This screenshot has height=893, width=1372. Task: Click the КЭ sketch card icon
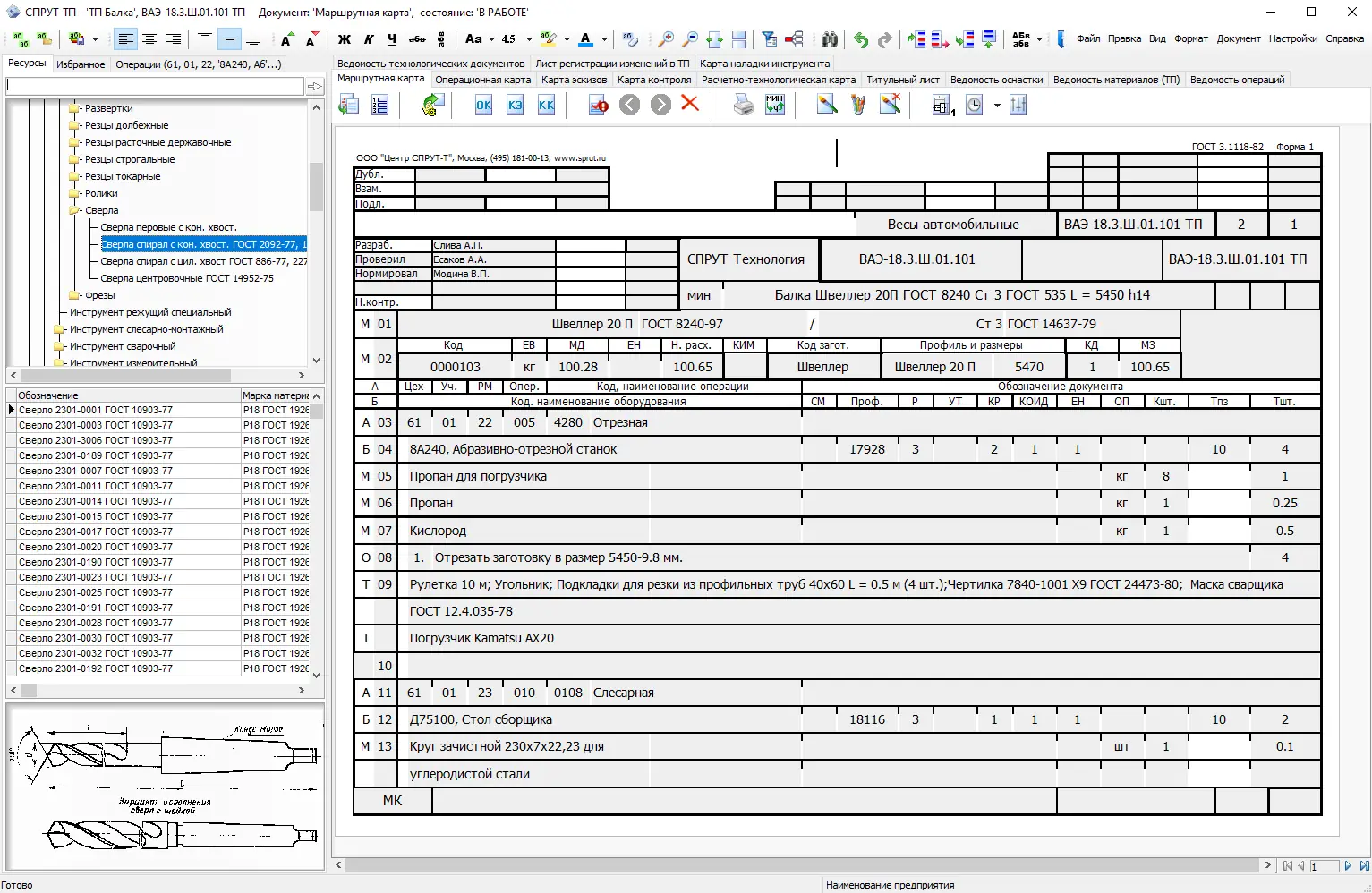tap(516, 105)
